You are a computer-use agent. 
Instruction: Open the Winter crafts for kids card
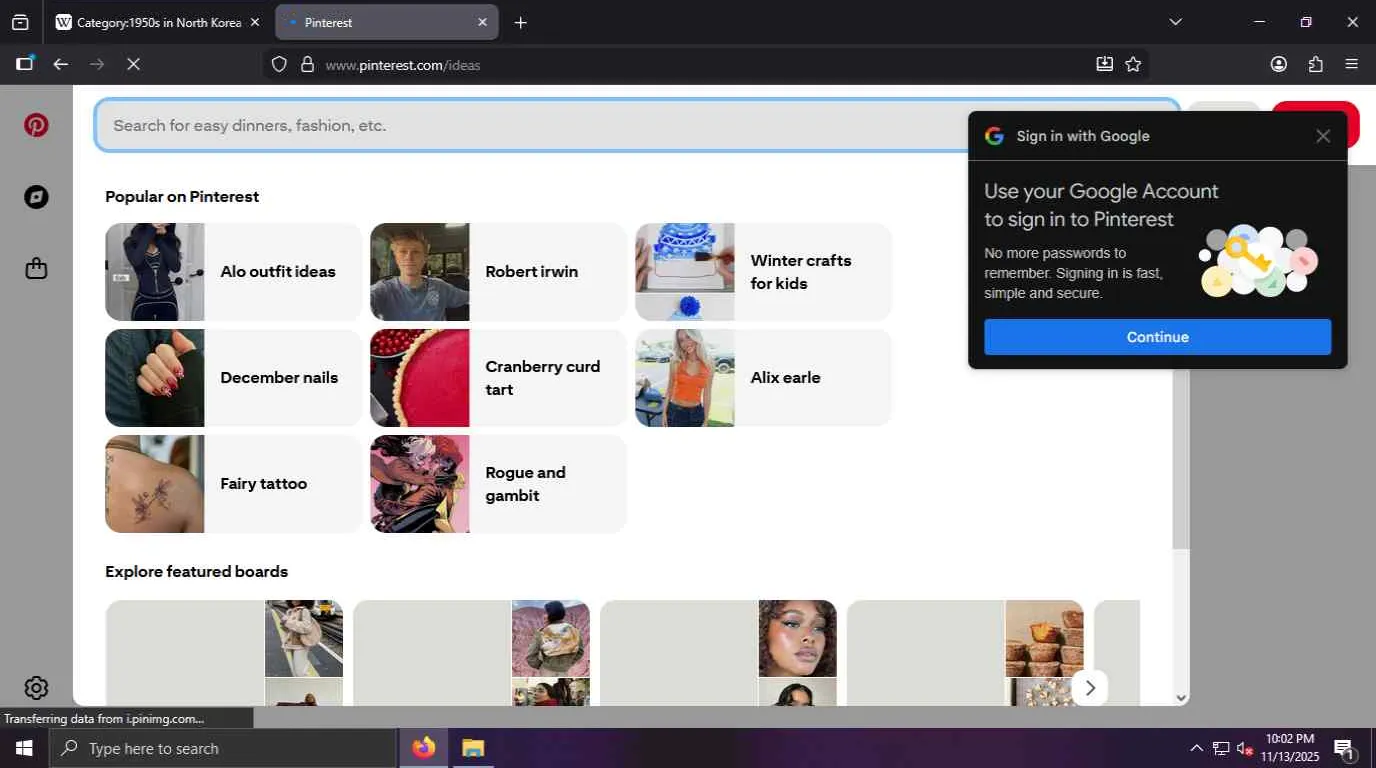(764, 272)
